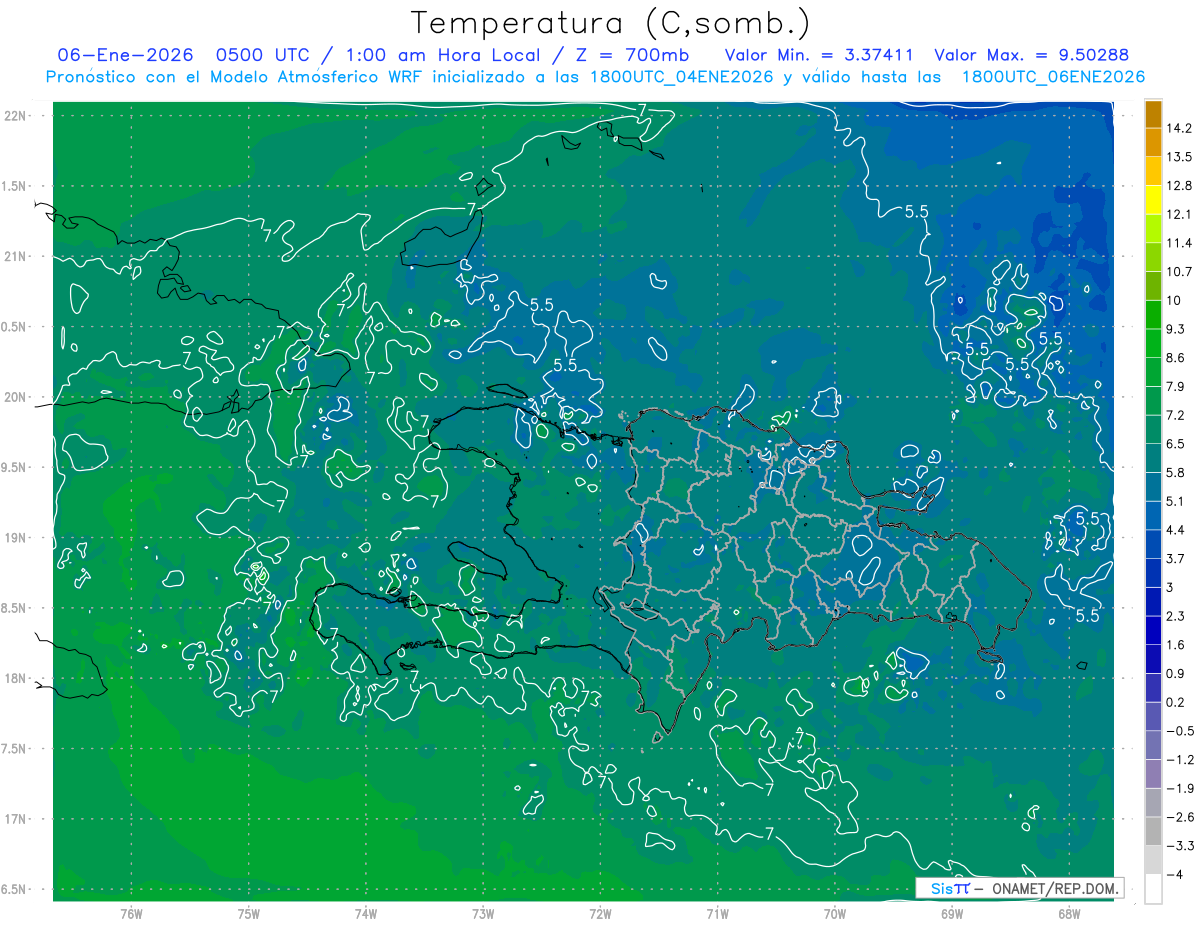1200x927 pixels.
Task: Click the '75W' longitude label
Action: click(249, 914)
